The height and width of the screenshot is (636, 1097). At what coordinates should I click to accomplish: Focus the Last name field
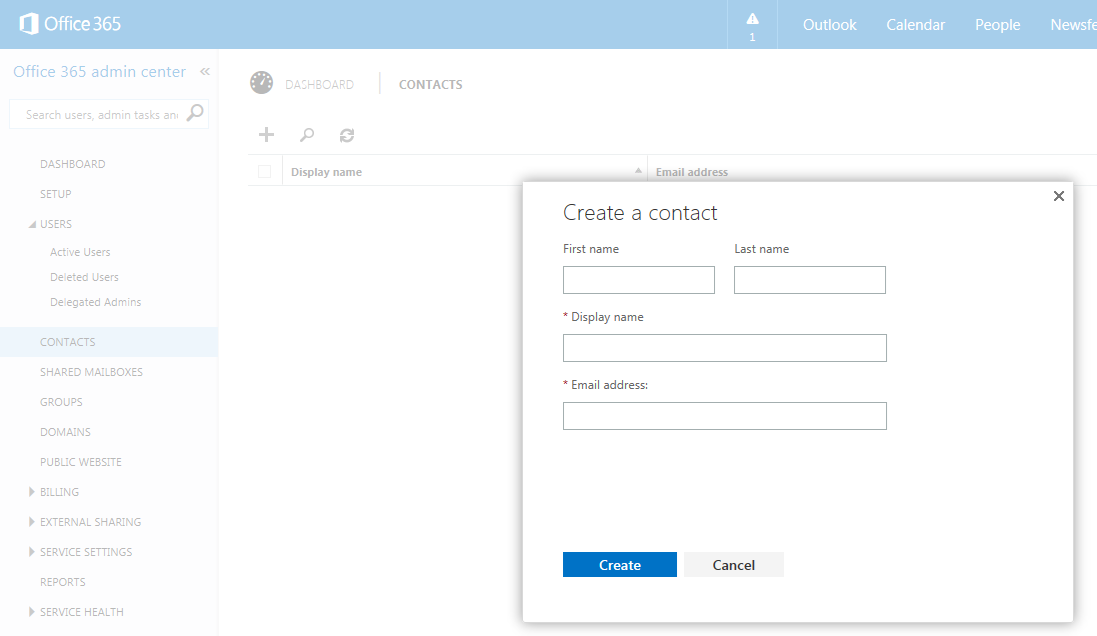point(809,280)
